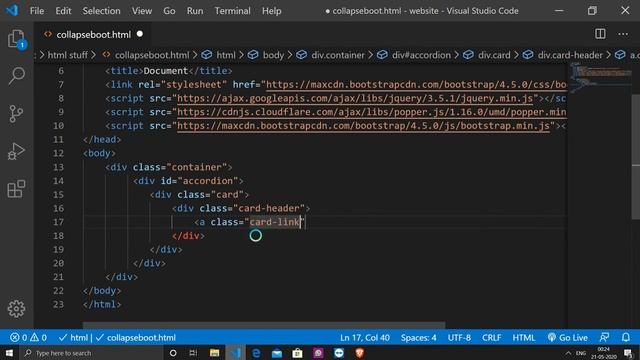640x360 pixels.
Task: Click the Windows Start button
Action: (9, 353)
